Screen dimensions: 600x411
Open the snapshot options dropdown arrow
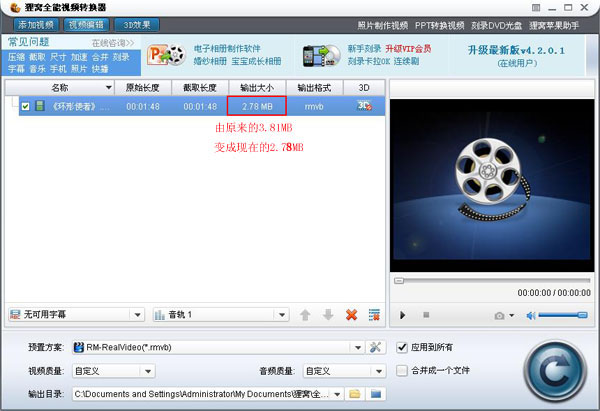pos(512,316)
